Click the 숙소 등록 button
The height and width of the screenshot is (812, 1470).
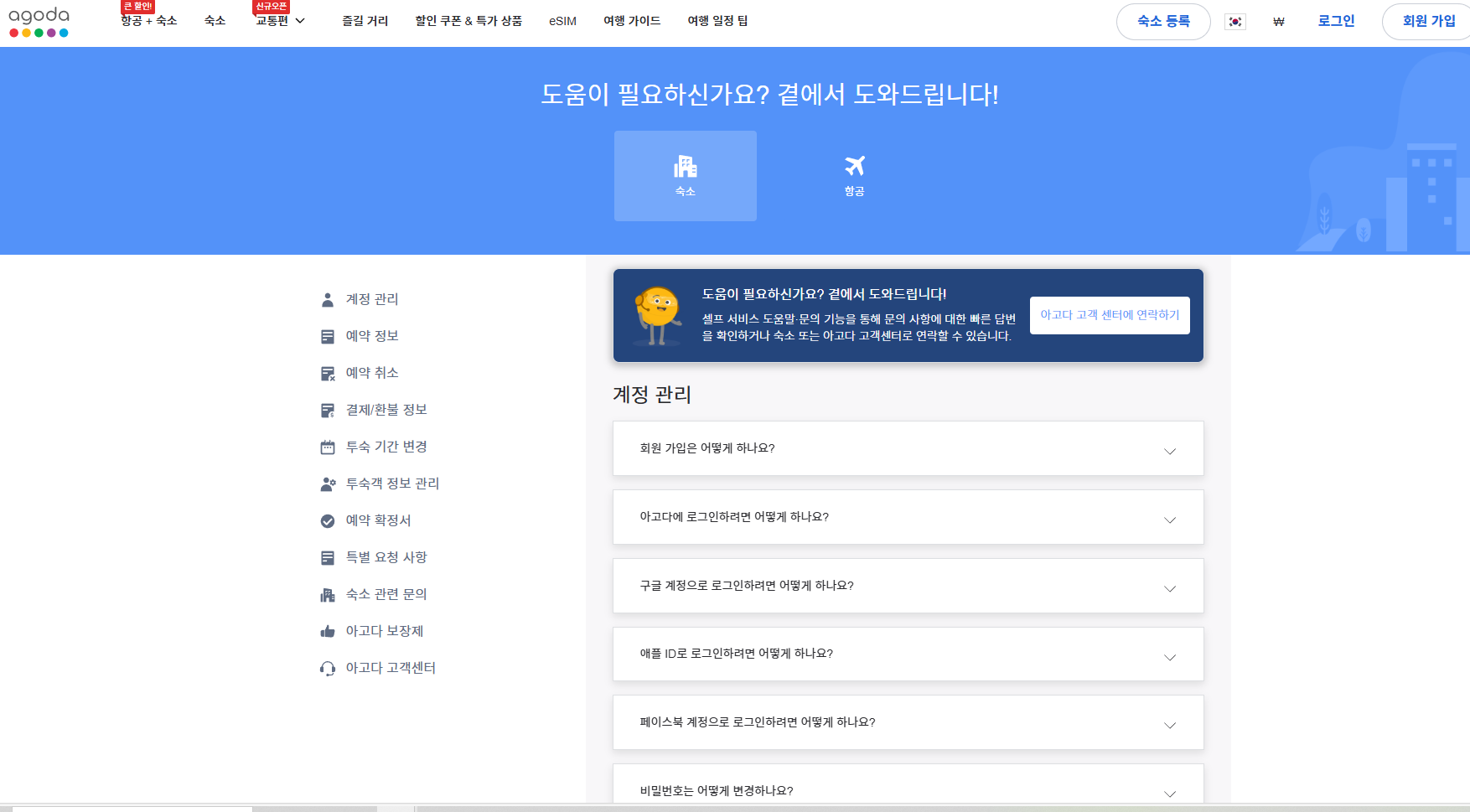point(1163,22)
